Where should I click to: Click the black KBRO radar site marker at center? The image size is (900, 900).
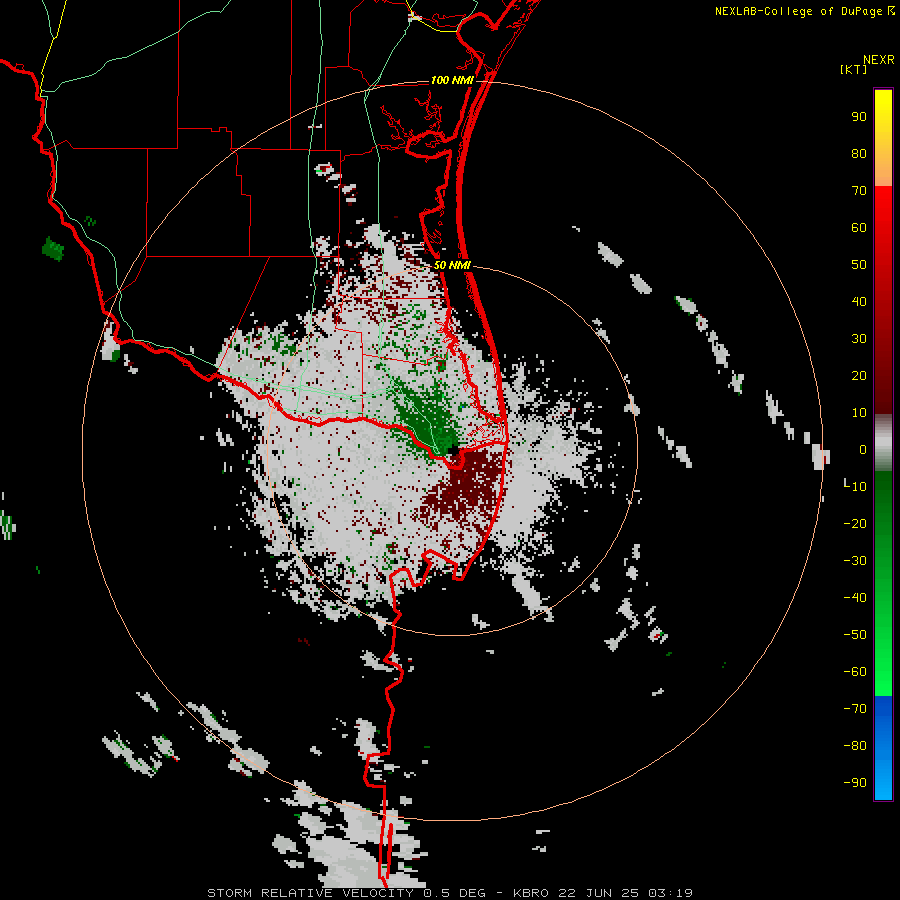(x=454, y=450)
